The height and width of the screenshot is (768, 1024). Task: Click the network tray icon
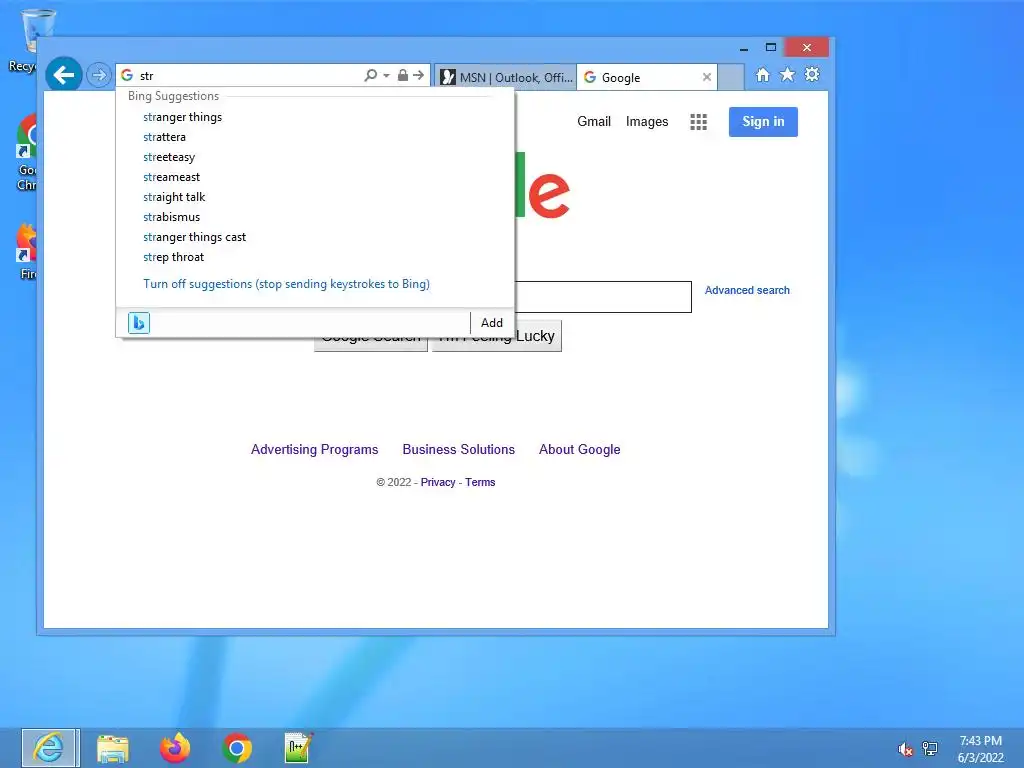coord(929,748)
